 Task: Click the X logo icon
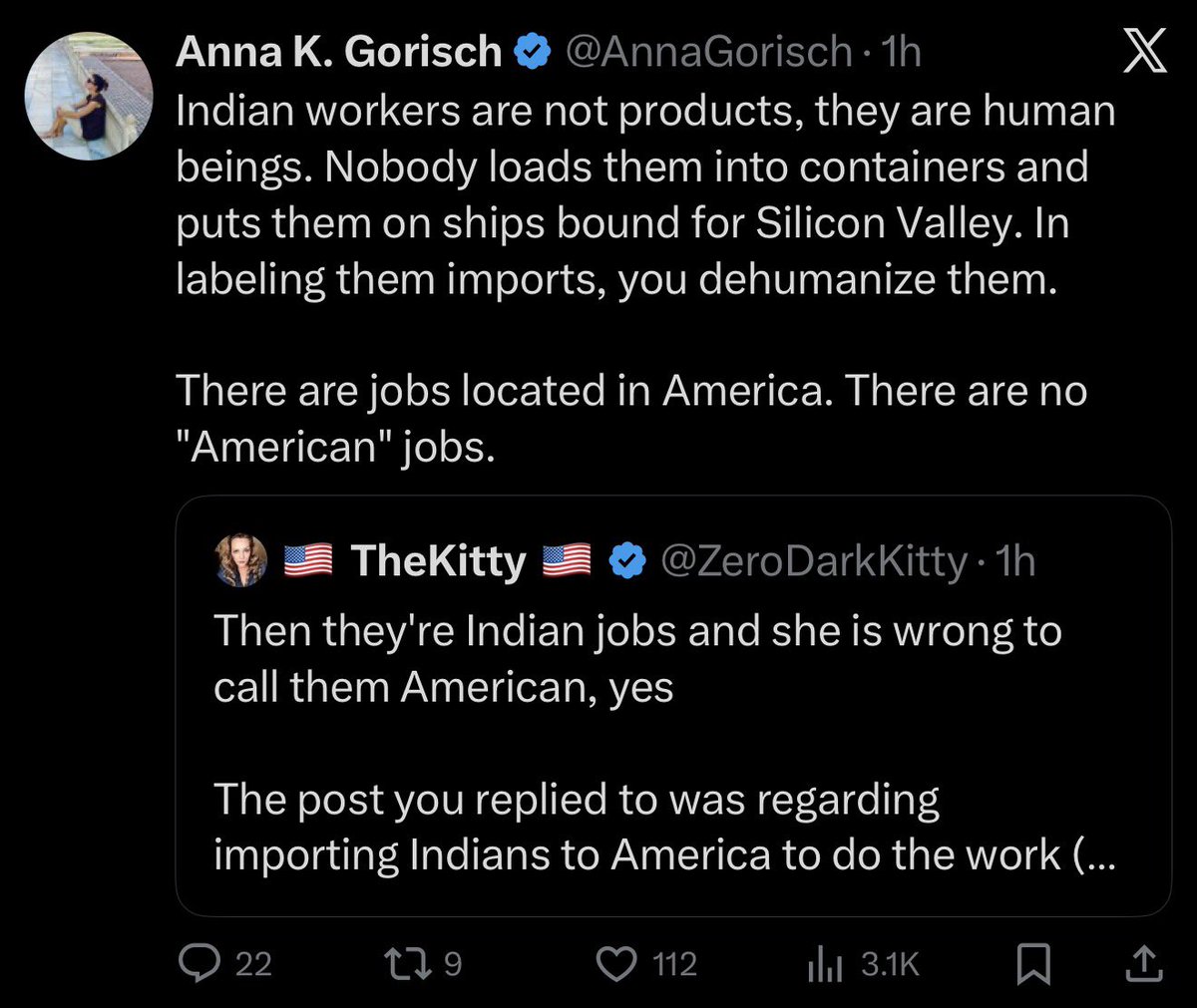point(1145,52)
